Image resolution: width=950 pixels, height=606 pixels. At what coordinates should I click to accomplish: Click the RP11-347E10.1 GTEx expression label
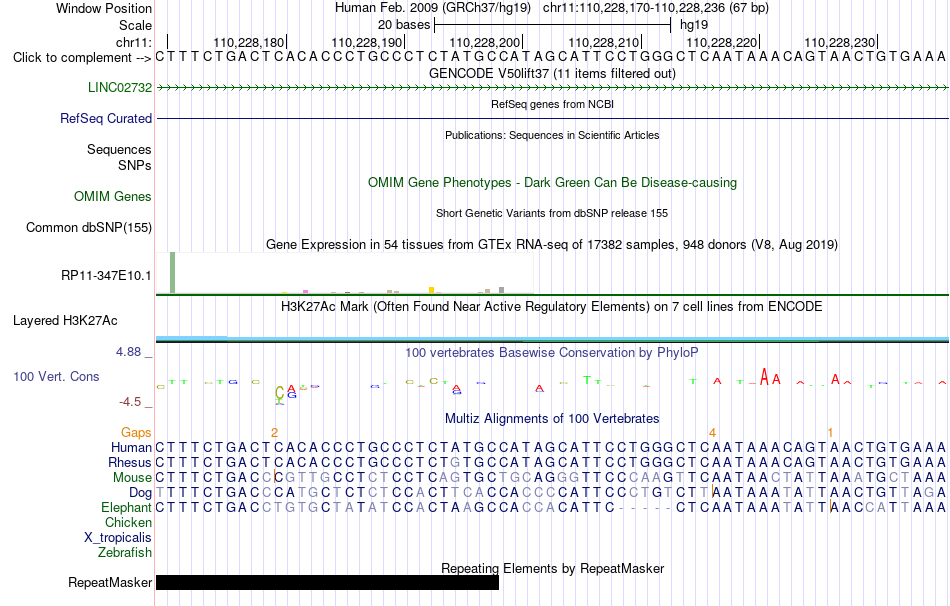tap(106, 276)
